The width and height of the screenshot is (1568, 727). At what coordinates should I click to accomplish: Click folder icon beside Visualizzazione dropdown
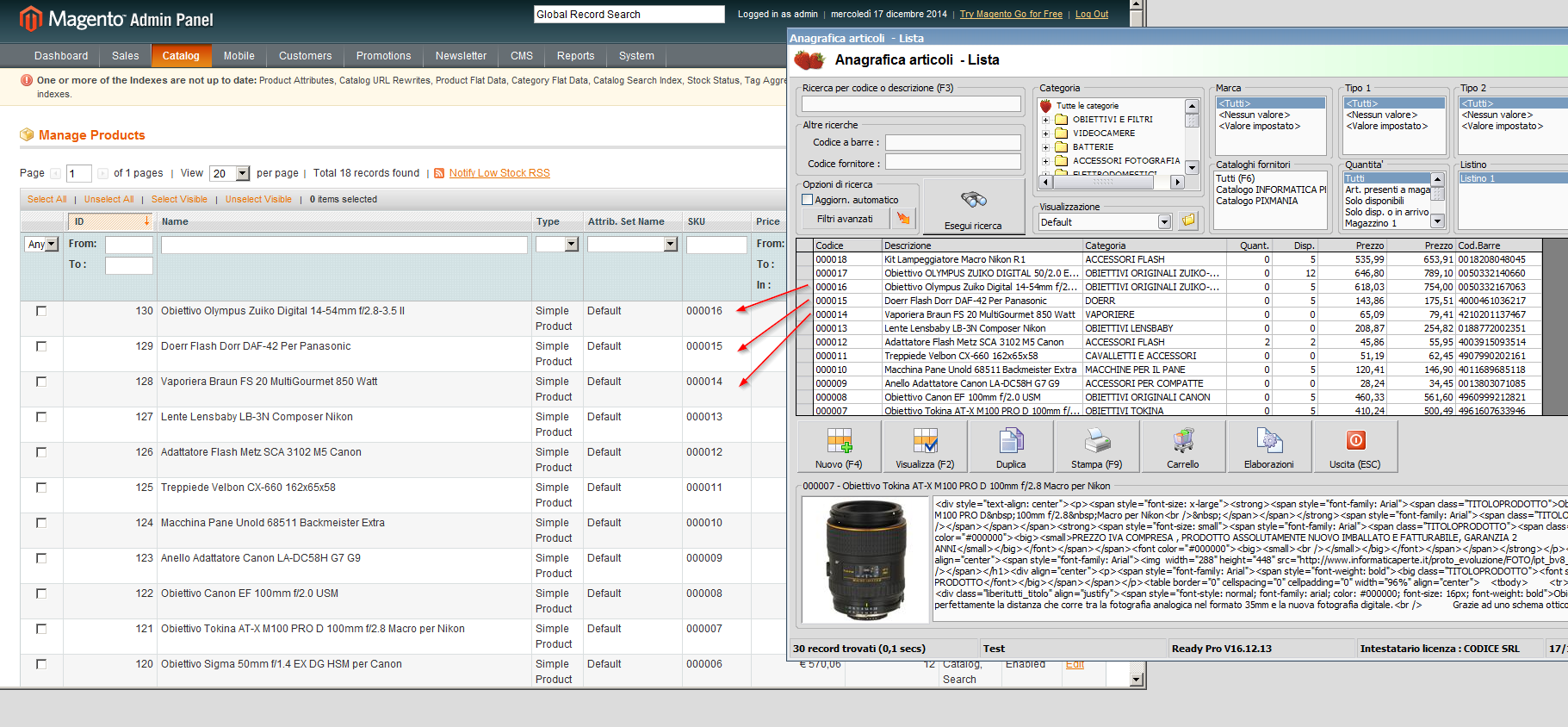(1188, 221)
